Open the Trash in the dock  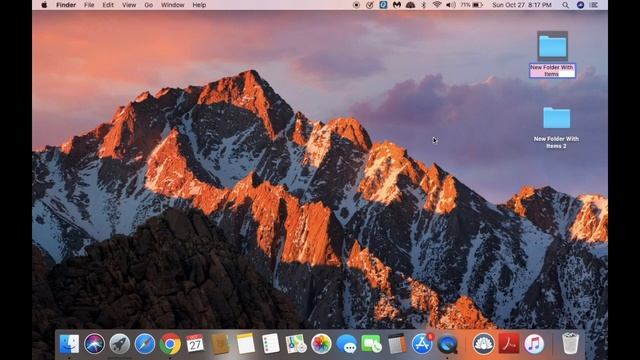click(570, 344)
